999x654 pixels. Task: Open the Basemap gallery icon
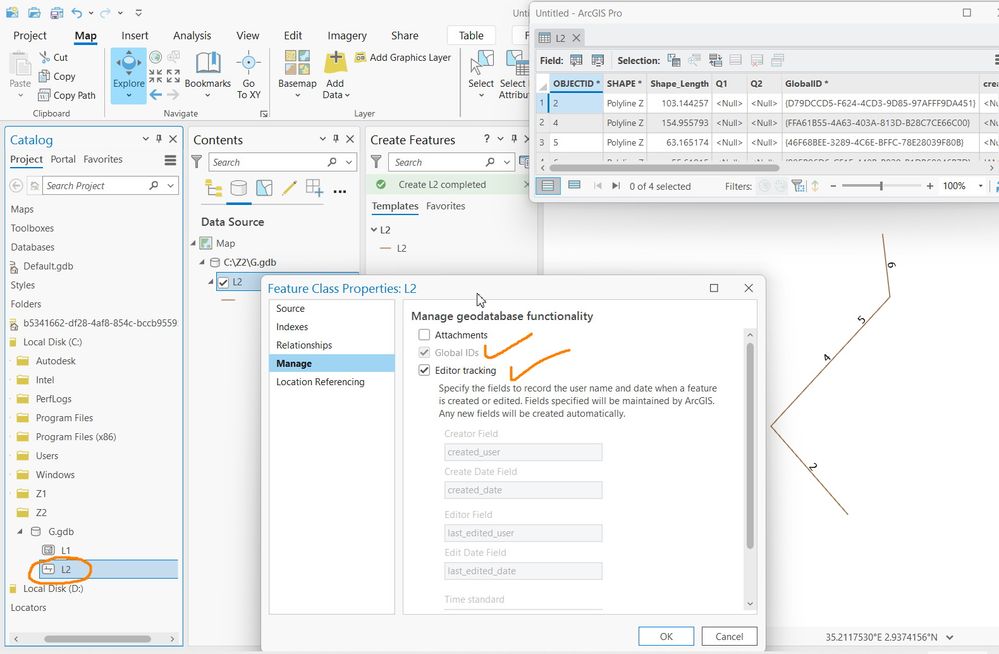pos(297,62)
